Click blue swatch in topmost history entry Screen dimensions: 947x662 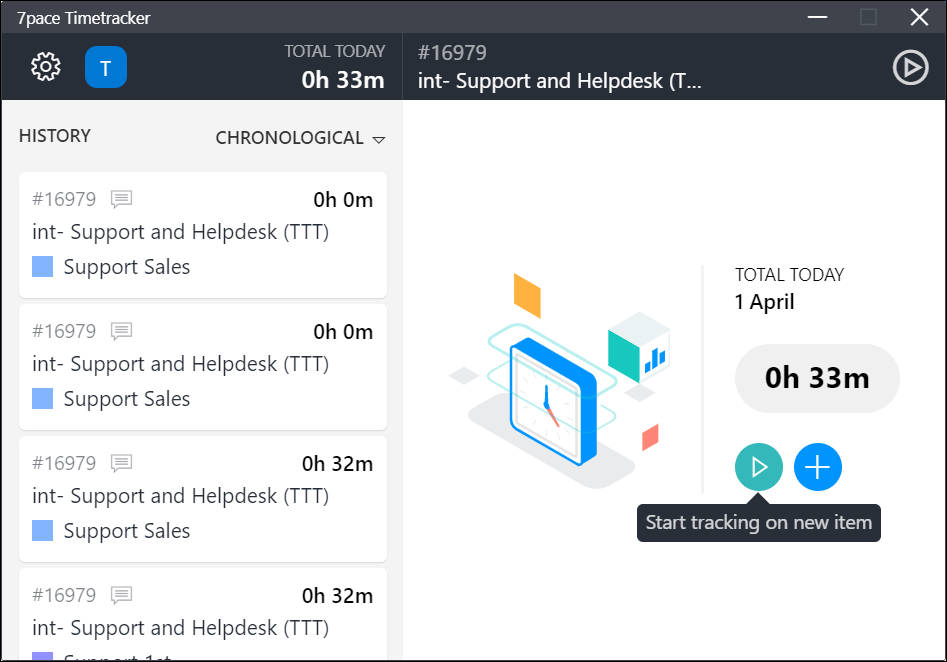(x=42, y=266)
